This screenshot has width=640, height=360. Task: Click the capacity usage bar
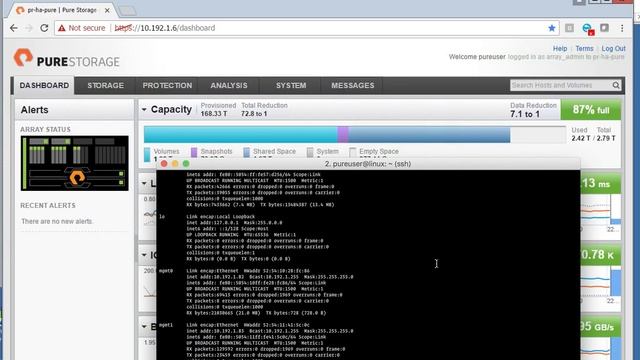tap(355, 134)
